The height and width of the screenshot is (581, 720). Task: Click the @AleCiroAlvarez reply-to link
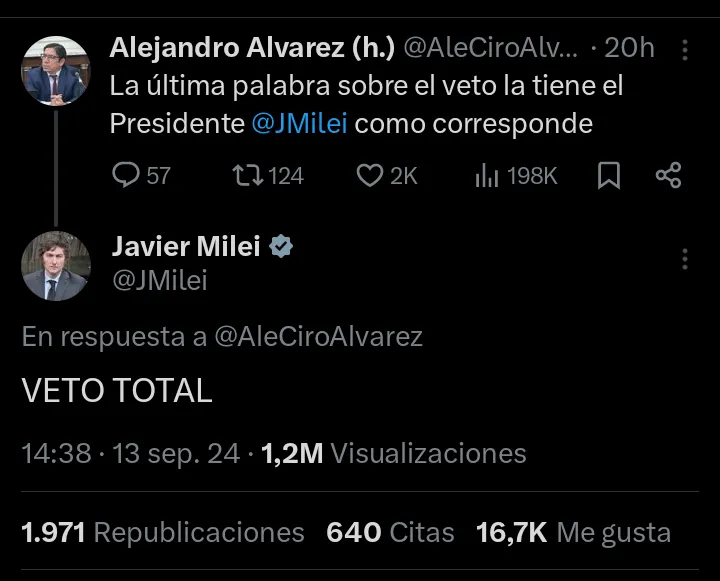(319, 337)
